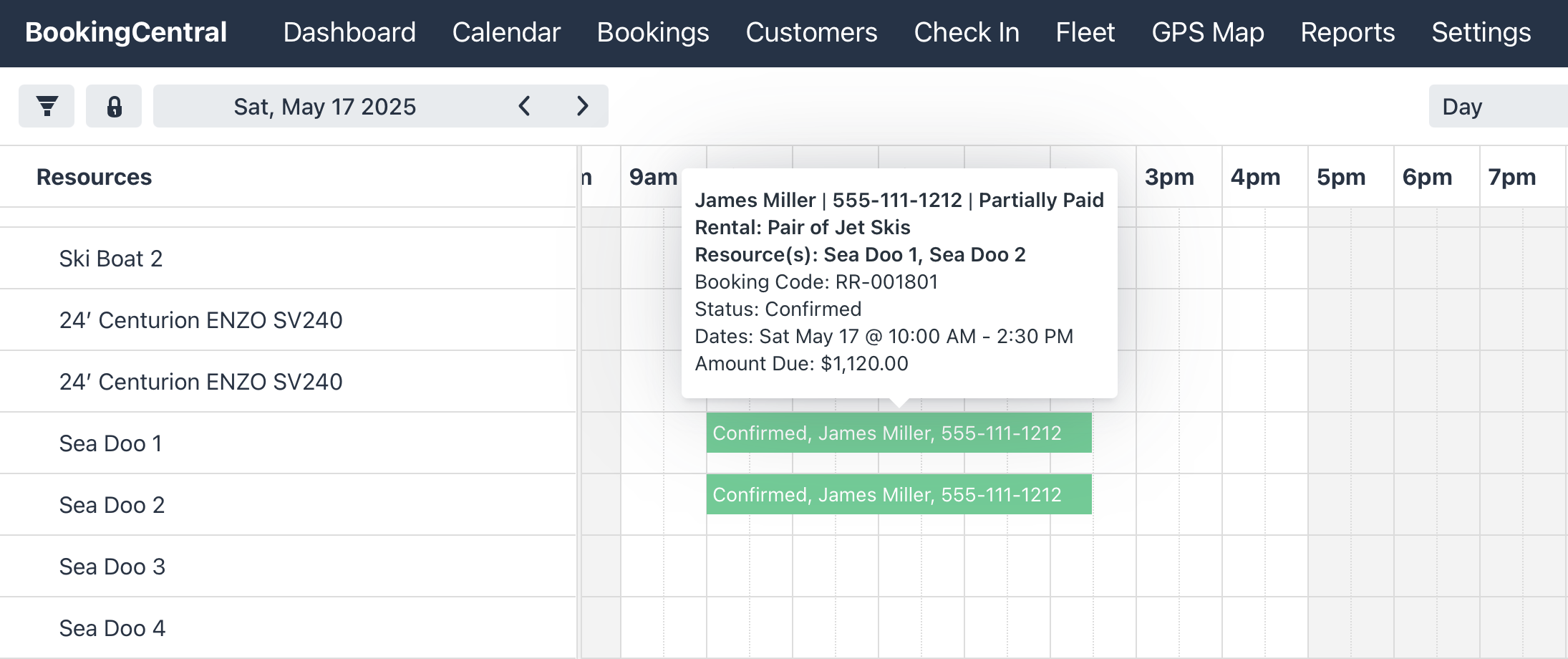Open the Fleet menu item

click(1085, 32)
